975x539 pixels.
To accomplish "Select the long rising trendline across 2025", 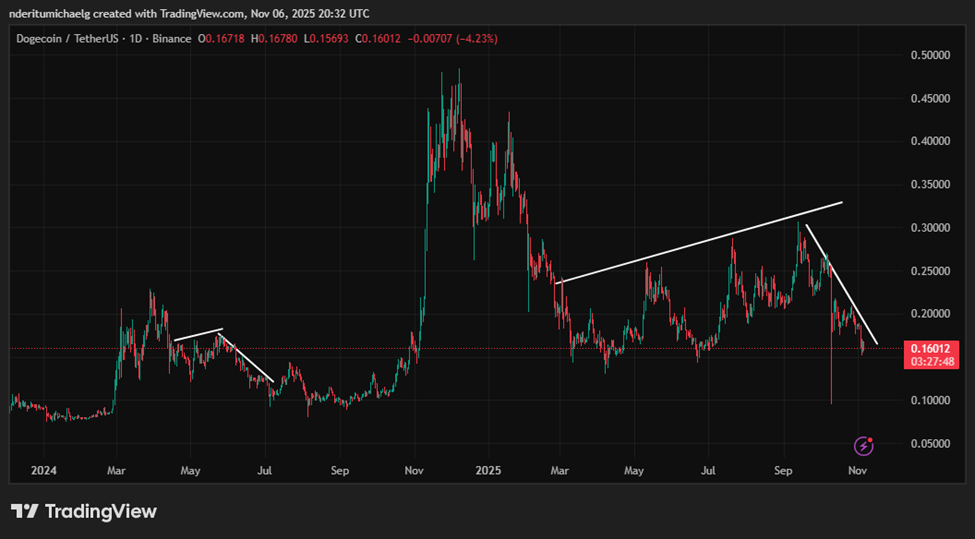I will click(x=700, y=242).
